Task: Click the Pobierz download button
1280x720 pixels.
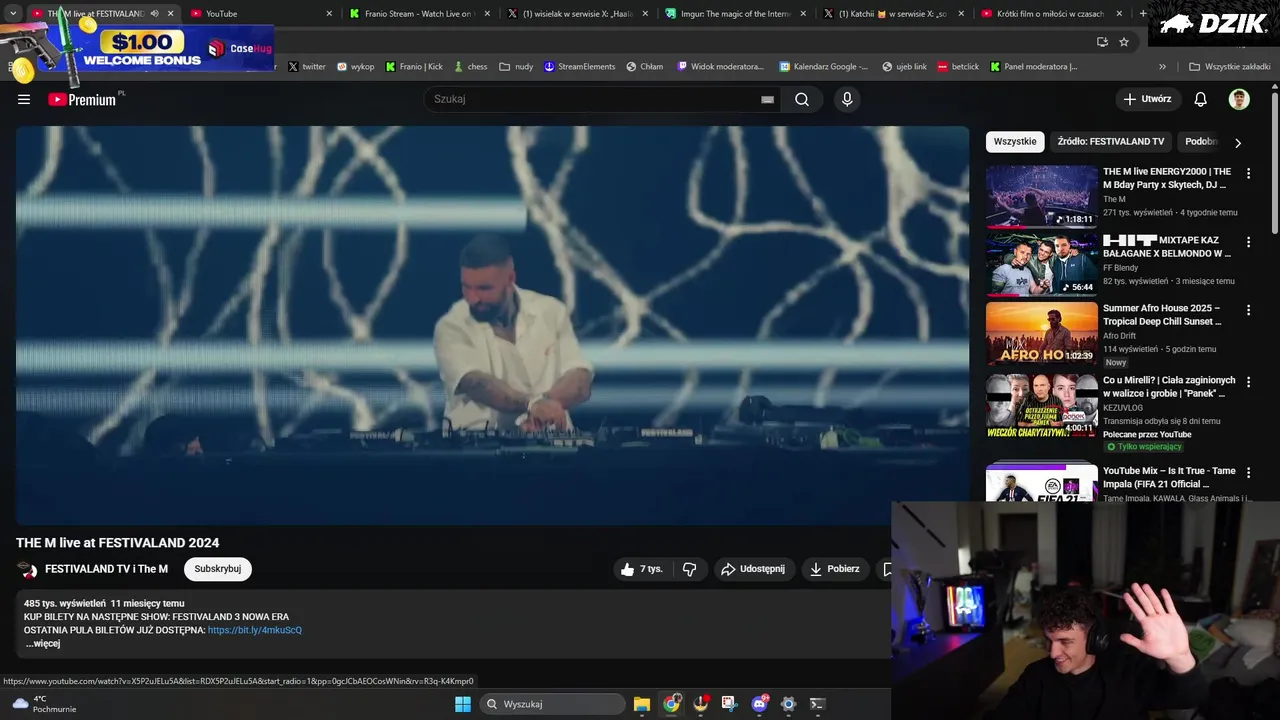Action: 835,569
